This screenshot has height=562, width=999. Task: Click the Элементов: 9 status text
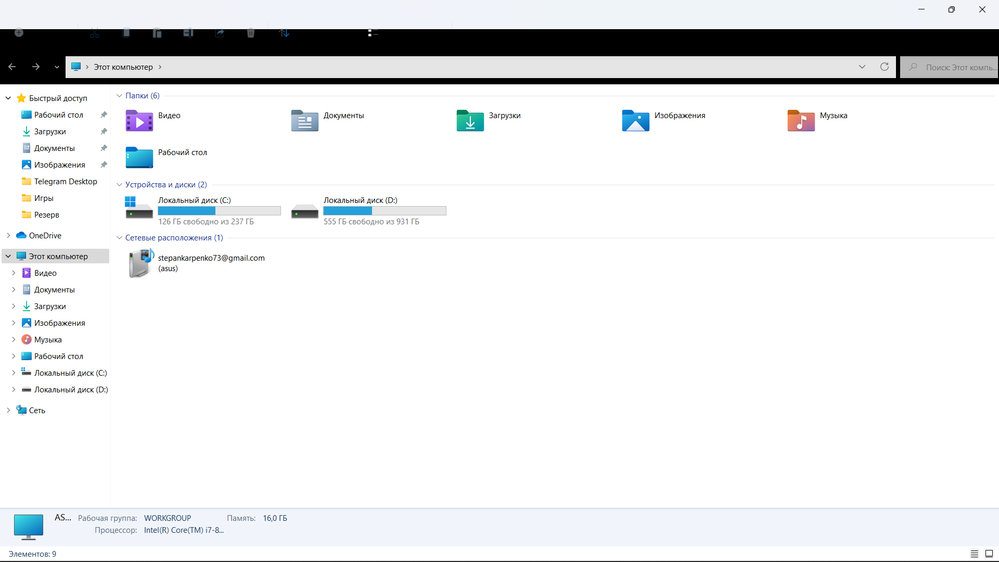[x=32, y=554]
